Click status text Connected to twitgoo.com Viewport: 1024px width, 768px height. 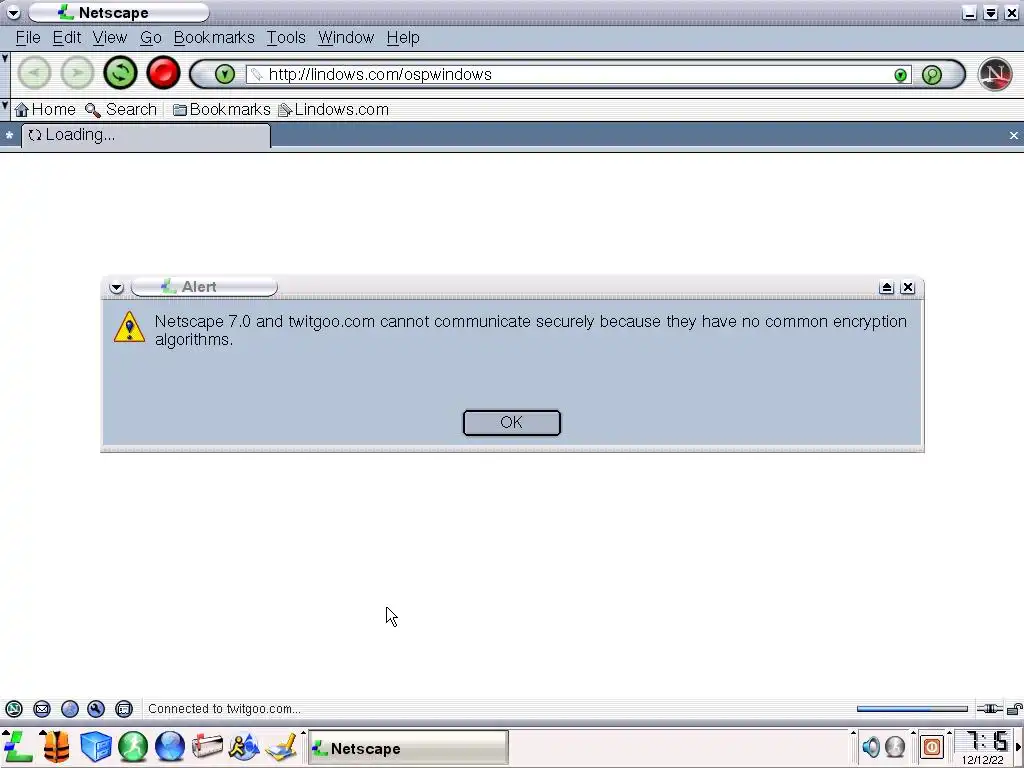[224, 709]
